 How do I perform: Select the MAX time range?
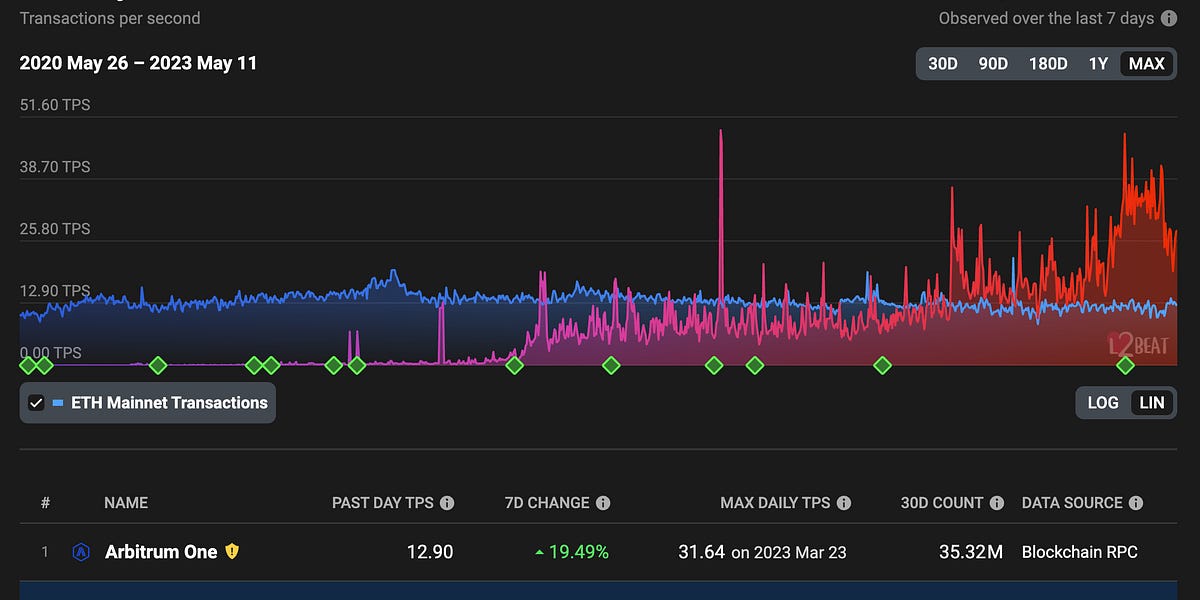[x=1146, y=64]
